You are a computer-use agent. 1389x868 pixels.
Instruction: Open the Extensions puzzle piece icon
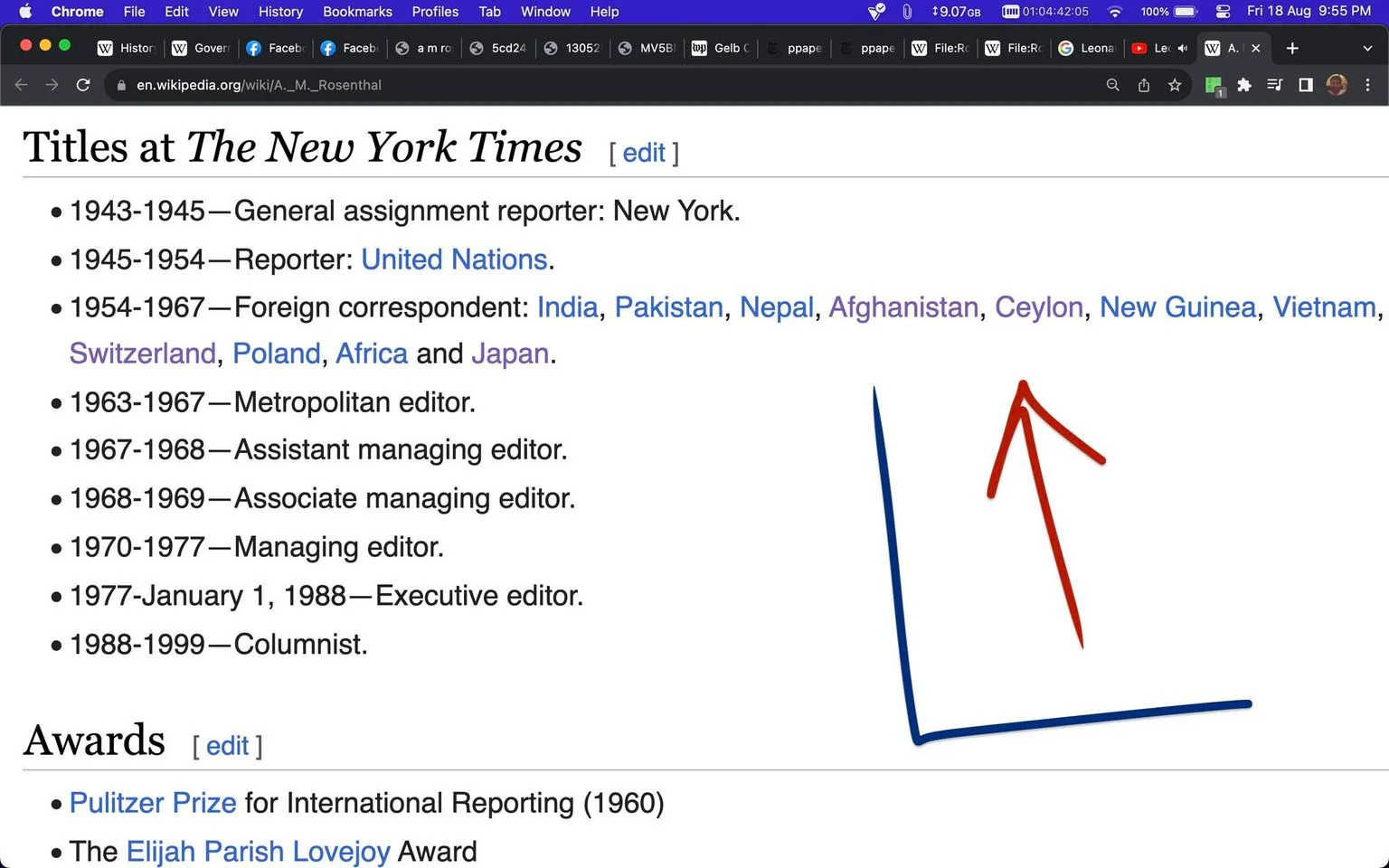pyautogui.click(x=1244, y=85)
